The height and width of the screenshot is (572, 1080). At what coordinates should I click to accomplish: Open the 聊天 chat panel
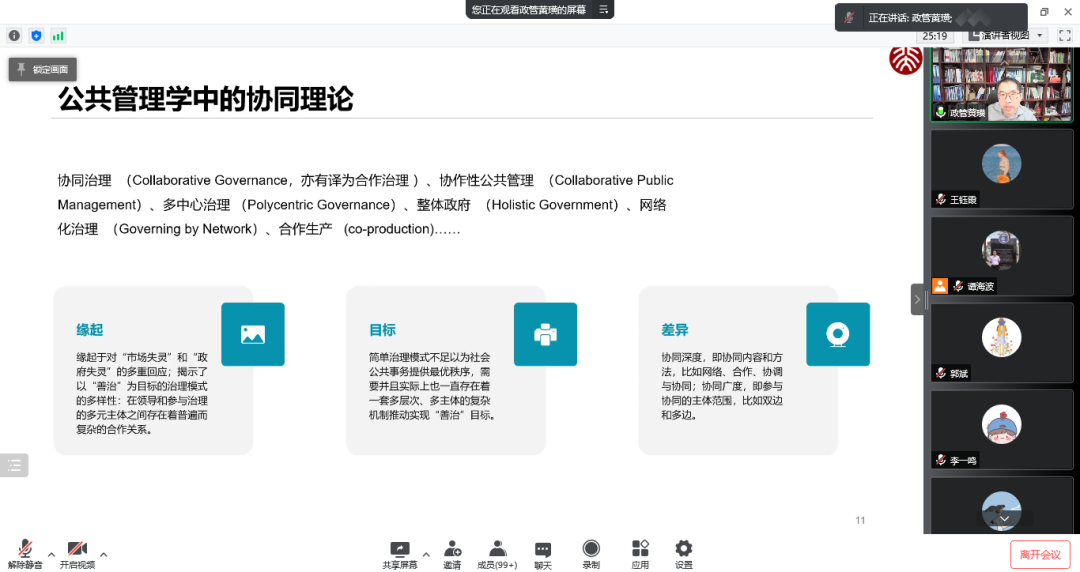click(x=542, y=552)
